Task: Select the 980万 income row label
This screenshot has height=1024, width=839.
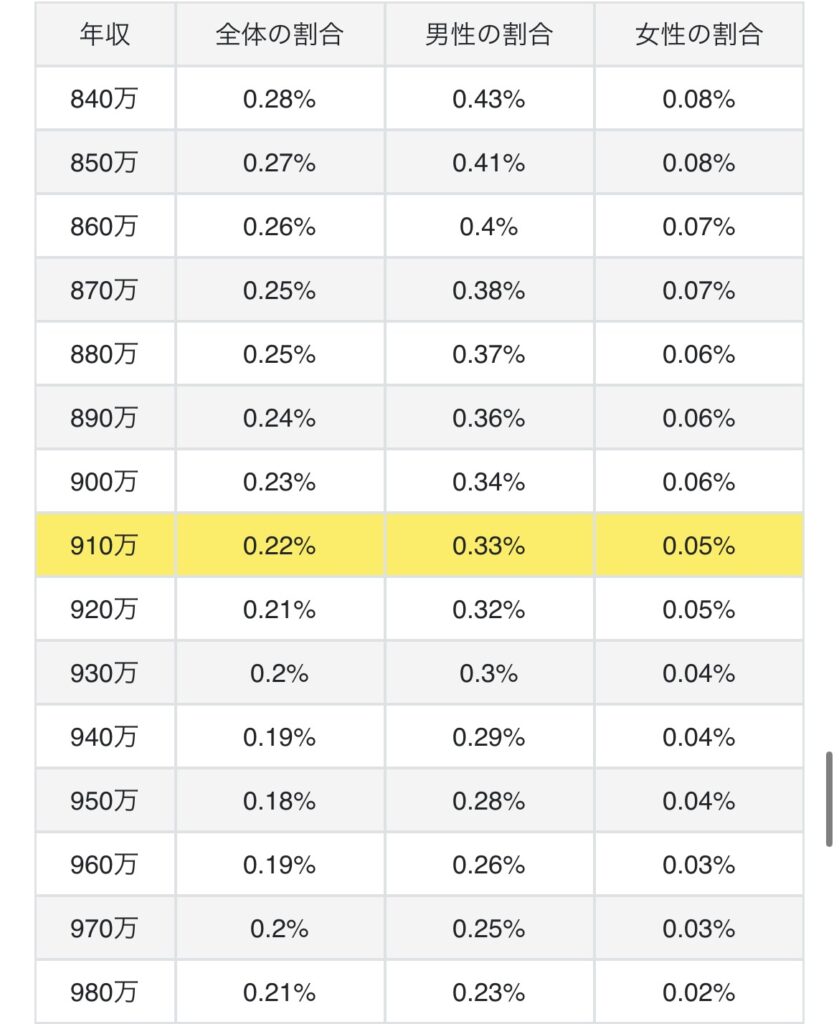Action: 105,992
